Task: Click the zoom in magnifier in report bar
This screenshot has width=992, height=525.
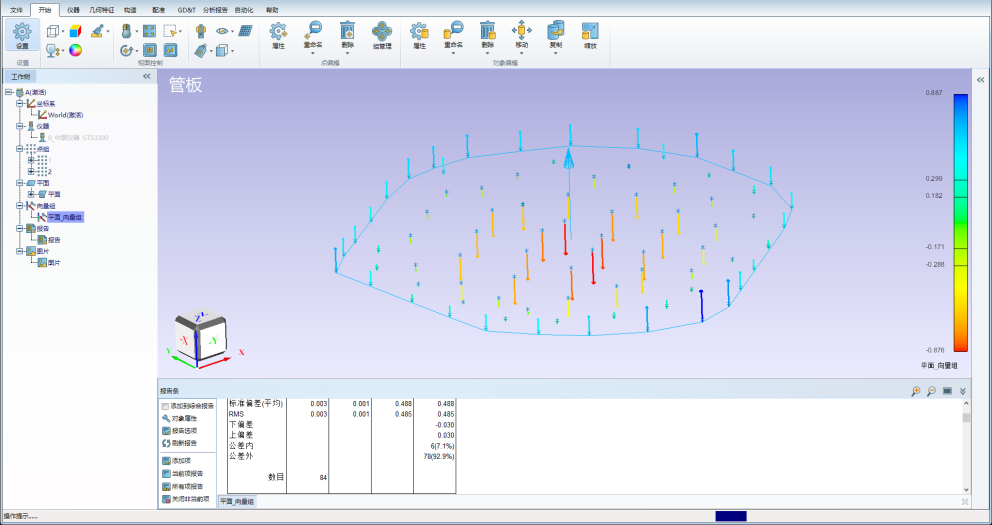Action: 915,391
